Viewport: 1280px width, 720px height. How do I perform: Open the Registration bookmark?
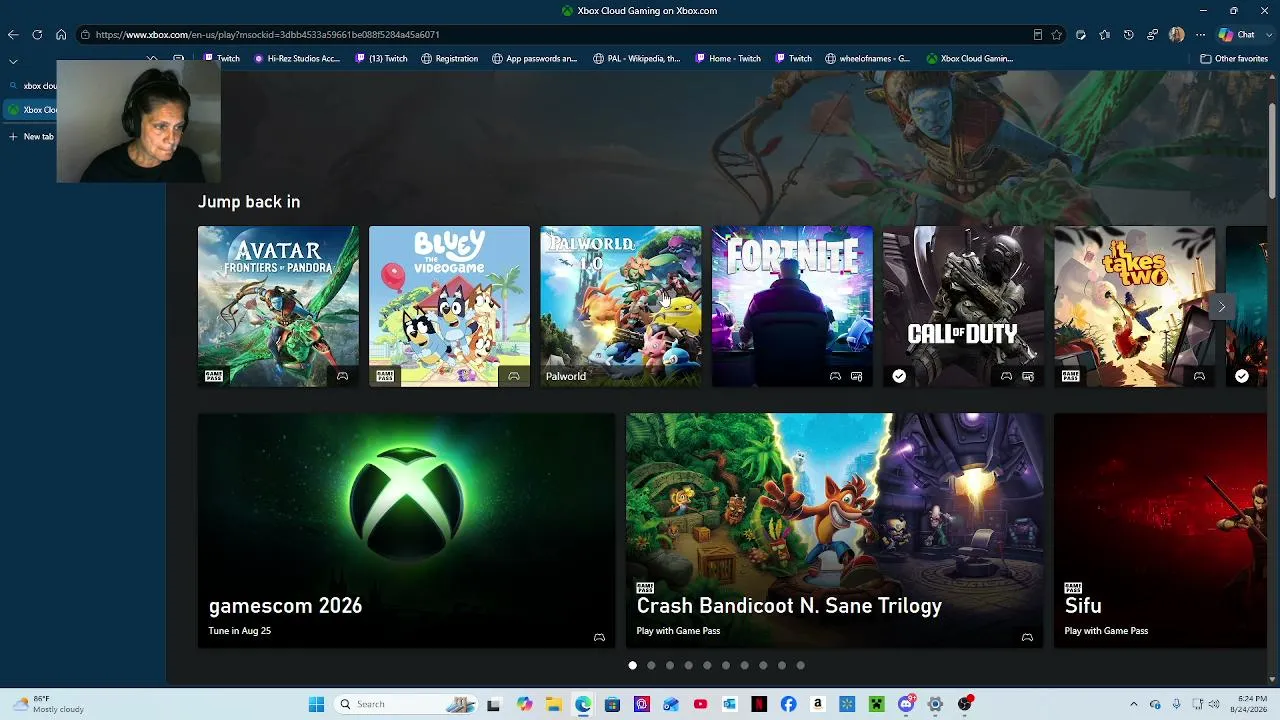(x=450, y=58)
